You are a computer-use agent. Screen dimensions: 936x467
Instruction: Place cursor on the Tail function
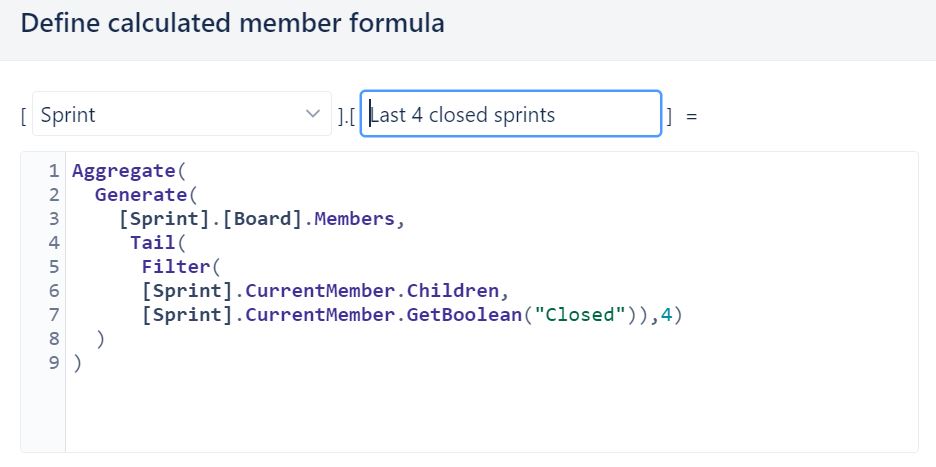(x=153, y=242)
